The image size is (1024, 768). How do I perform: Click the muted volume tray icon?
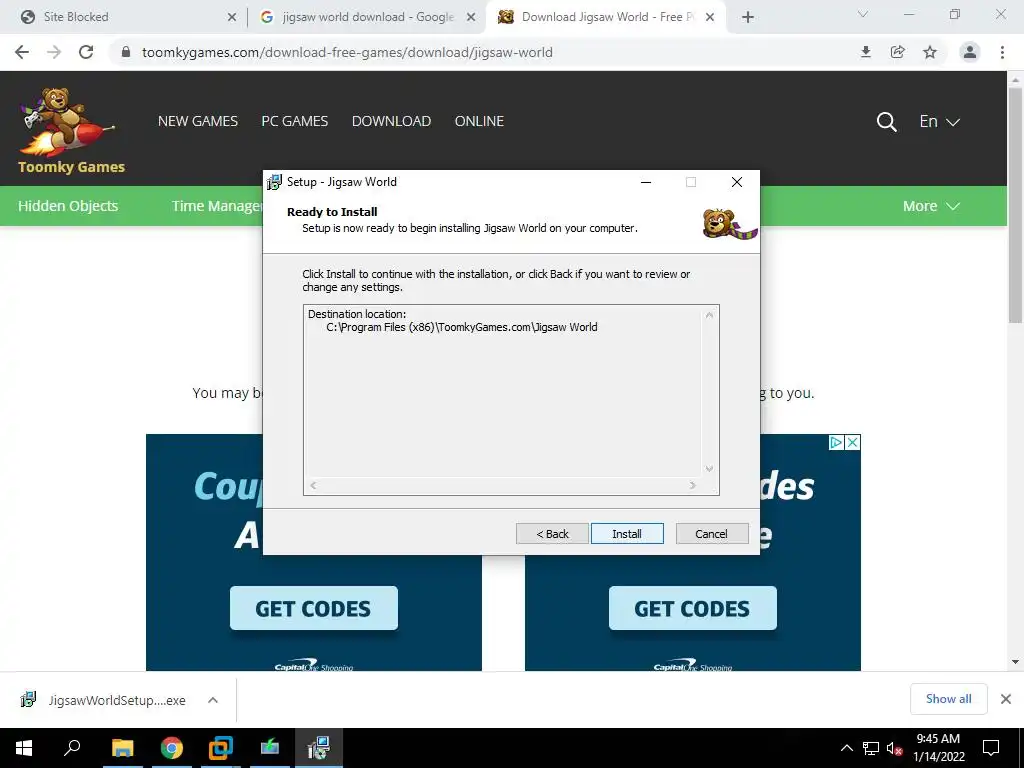click(x=894, y=748)
